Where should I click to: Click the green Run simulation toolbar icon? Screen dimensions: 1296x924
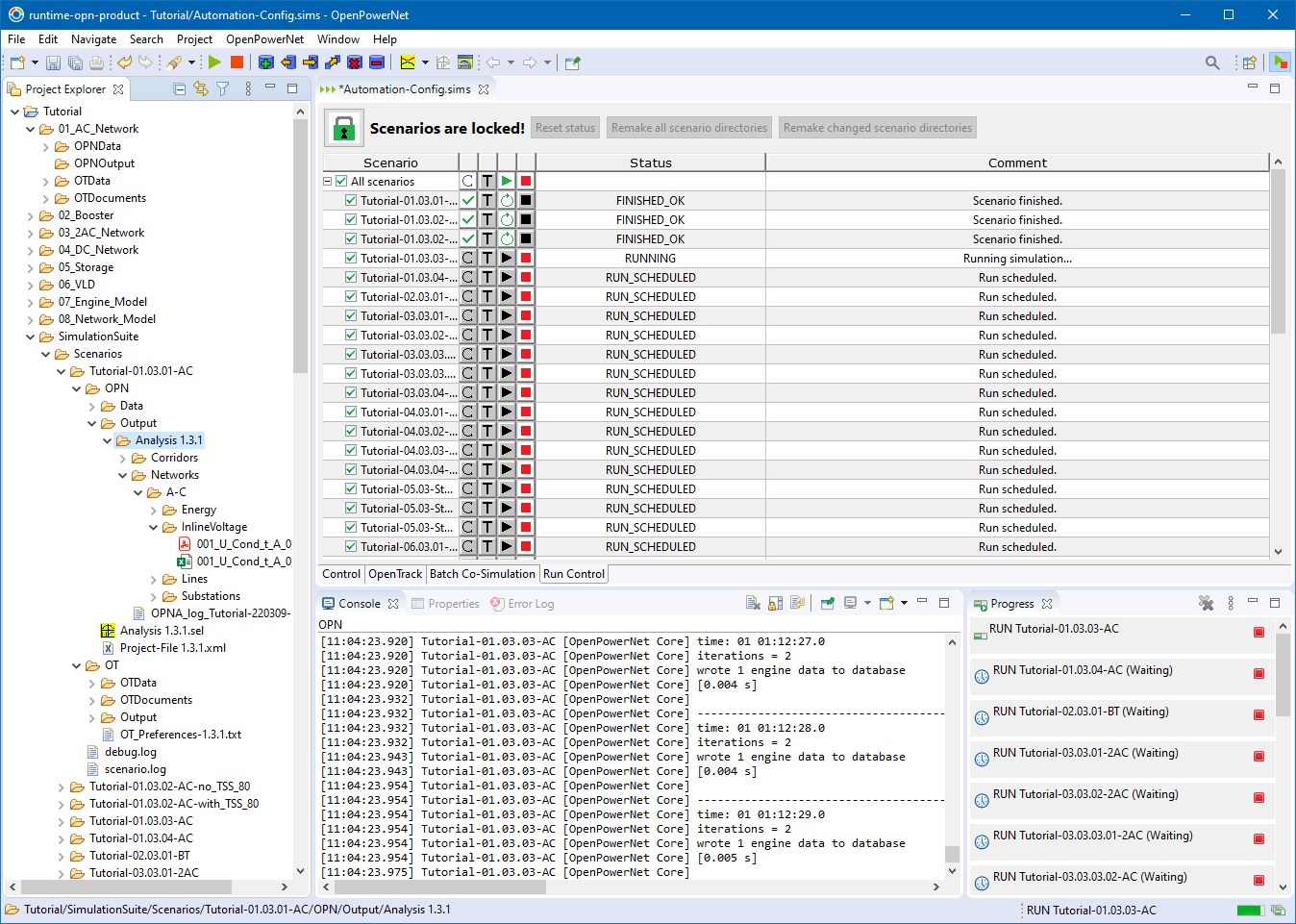214,62
